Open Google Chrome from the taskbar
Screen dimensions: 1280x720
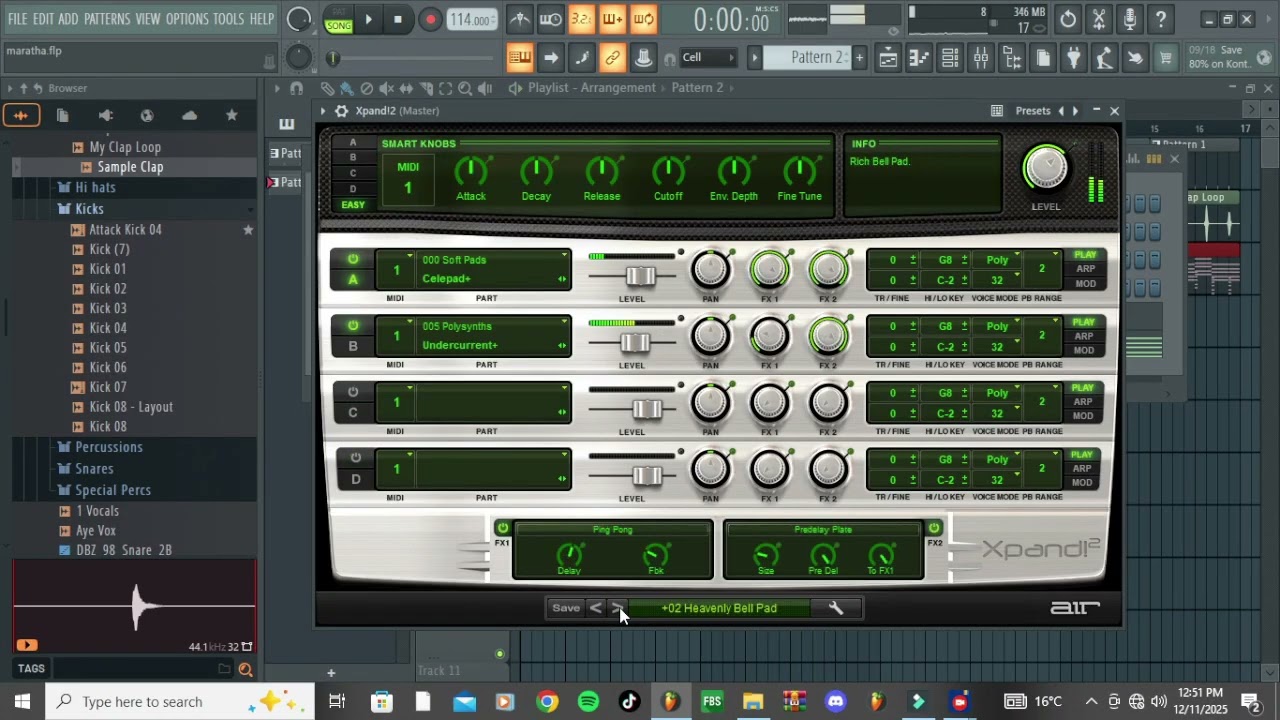point(547,702)
